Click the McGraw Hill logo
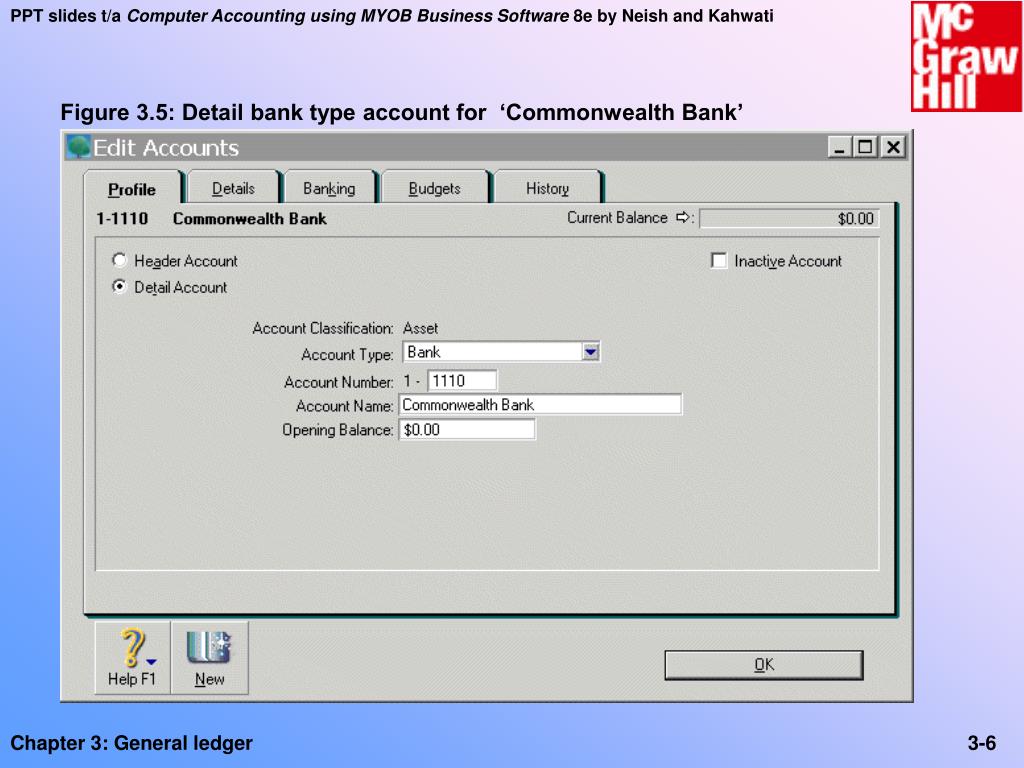This screenshot has height=768, width=1024. tap(966, 56)
